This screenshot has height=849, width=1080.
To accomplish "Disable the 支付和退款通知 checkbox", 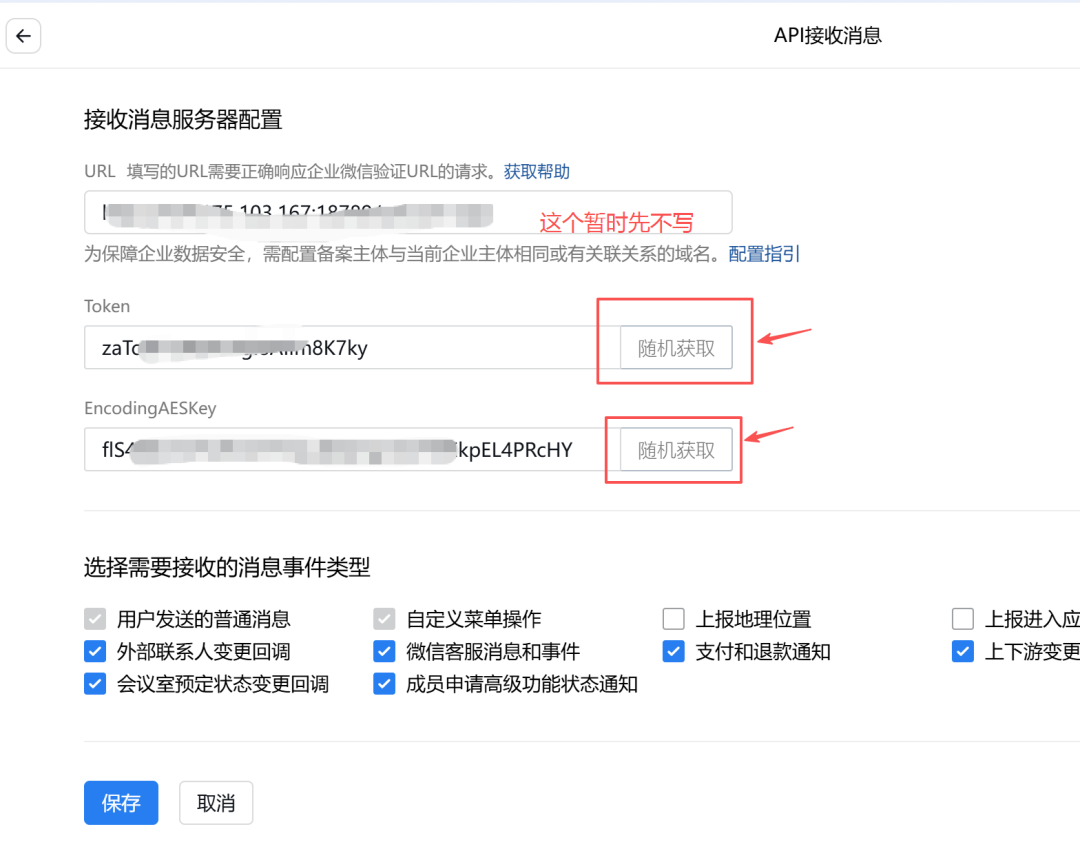I will pos(673,651).
